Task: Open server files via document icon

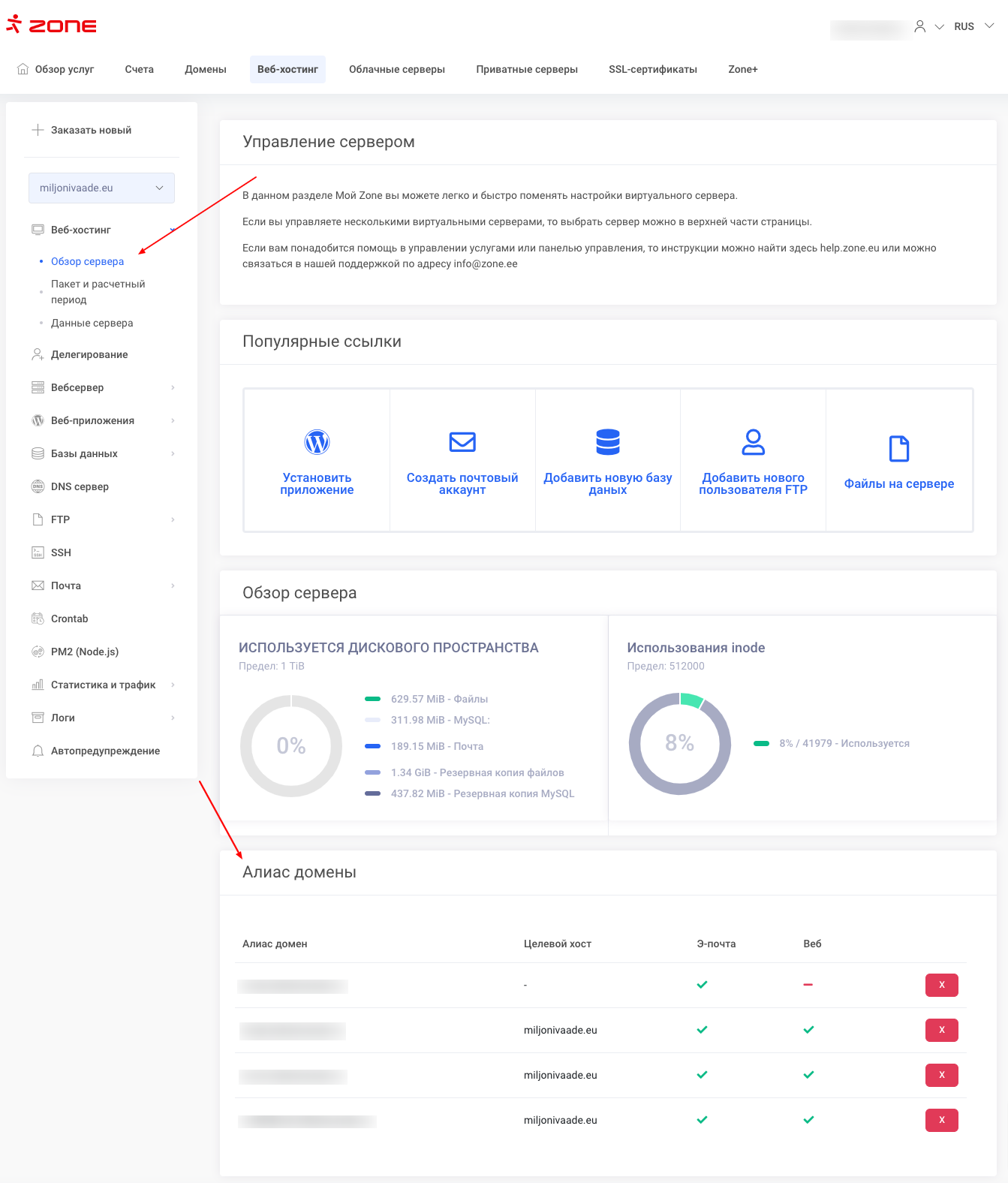Action: [x=898, y=449]
